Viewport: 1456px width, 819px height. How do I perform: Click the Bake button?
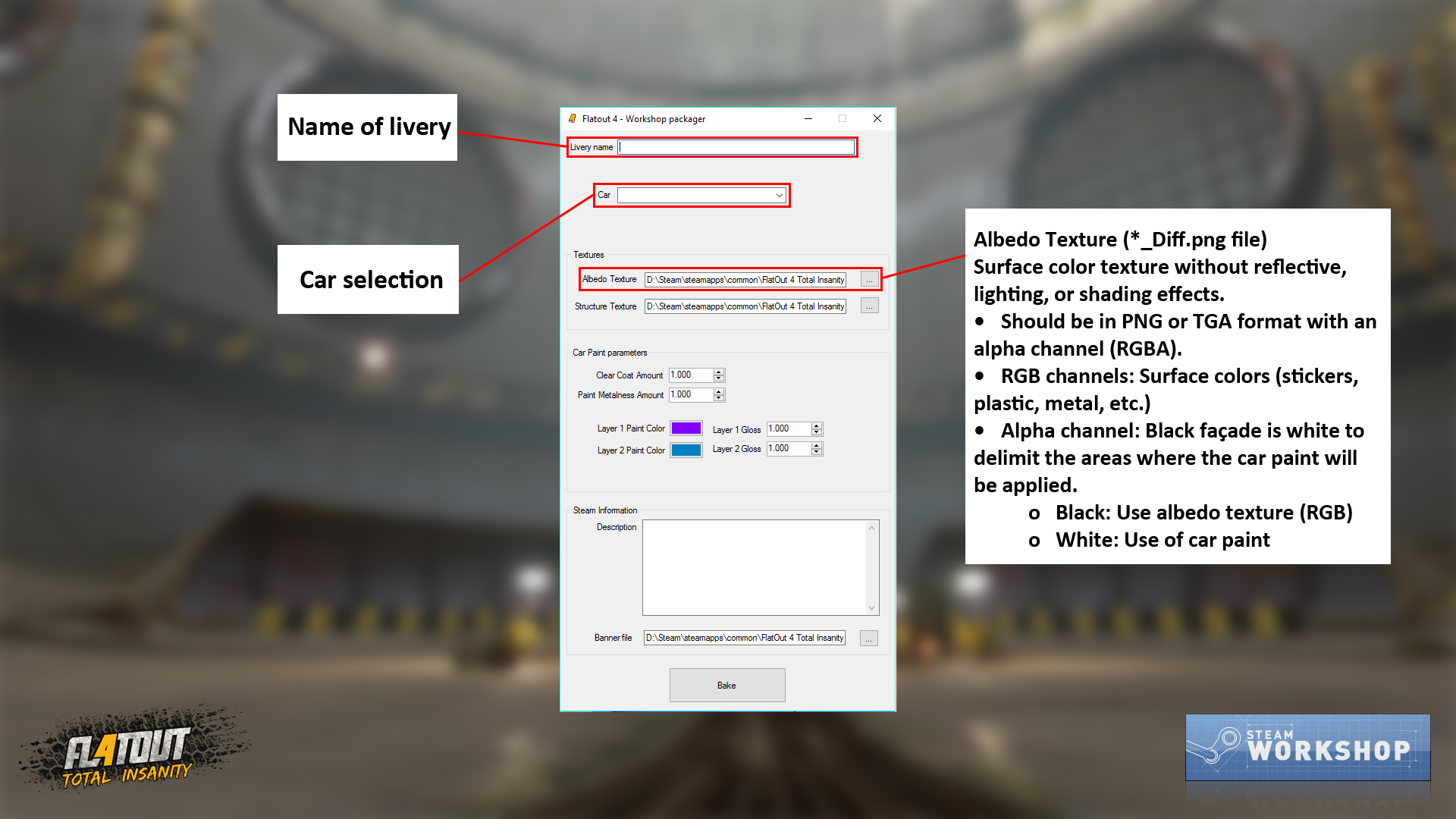coord(727,685)
